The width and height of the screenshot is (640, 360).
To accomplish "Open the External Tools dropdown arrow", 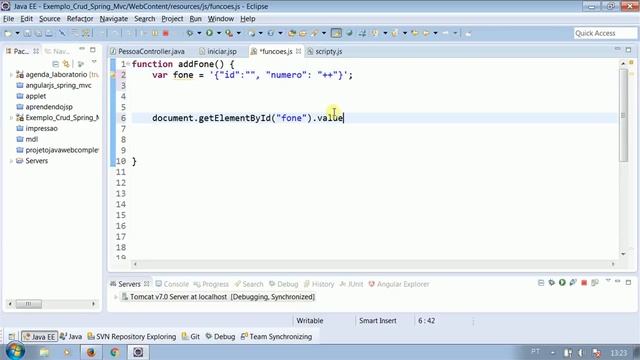I will (239, 33).
